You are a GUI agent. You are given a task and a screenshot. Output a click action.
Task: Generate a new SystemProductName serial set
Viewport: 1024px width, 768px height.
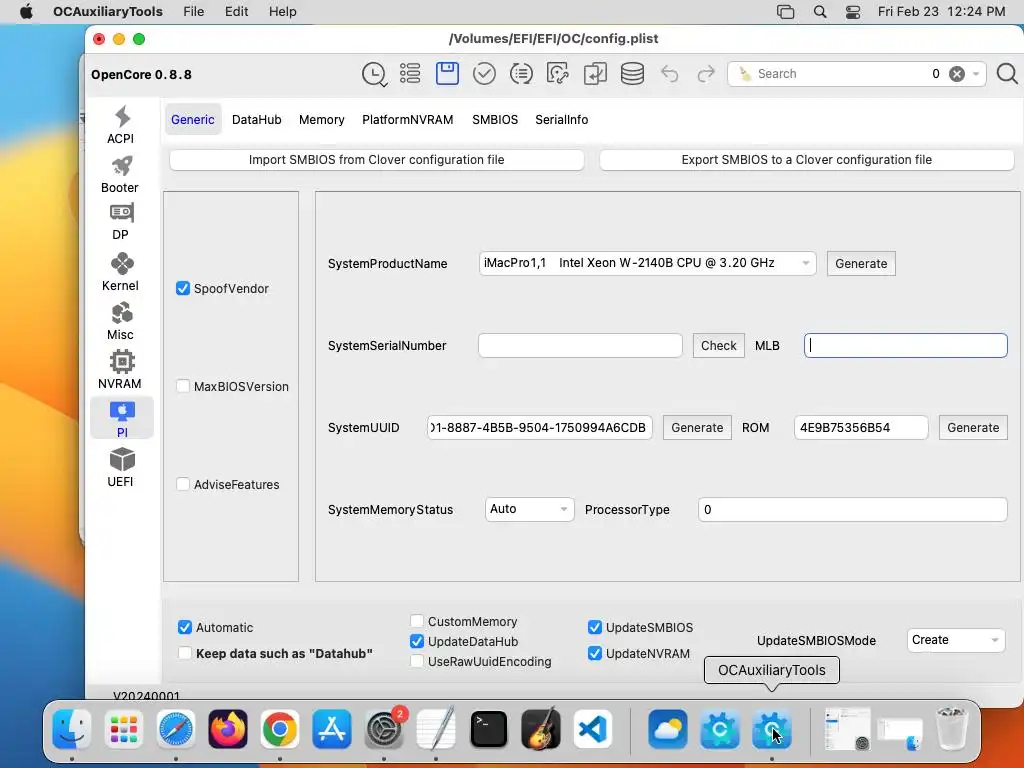[861, 264]
